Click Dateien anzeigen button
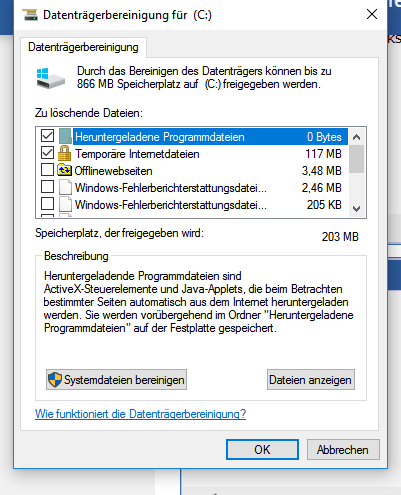The width and height of the screenshot is (401, 495). point(311,380)
